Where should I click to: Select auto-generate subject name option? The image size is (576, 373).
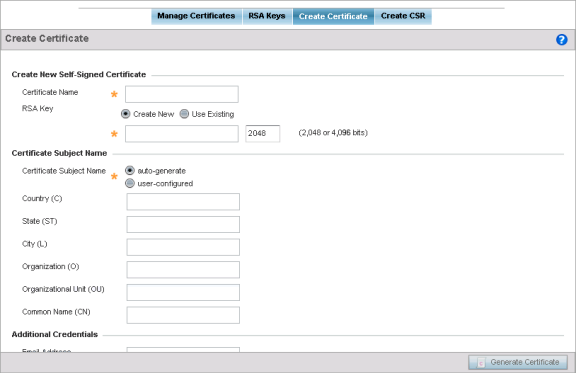pos(130,171)
